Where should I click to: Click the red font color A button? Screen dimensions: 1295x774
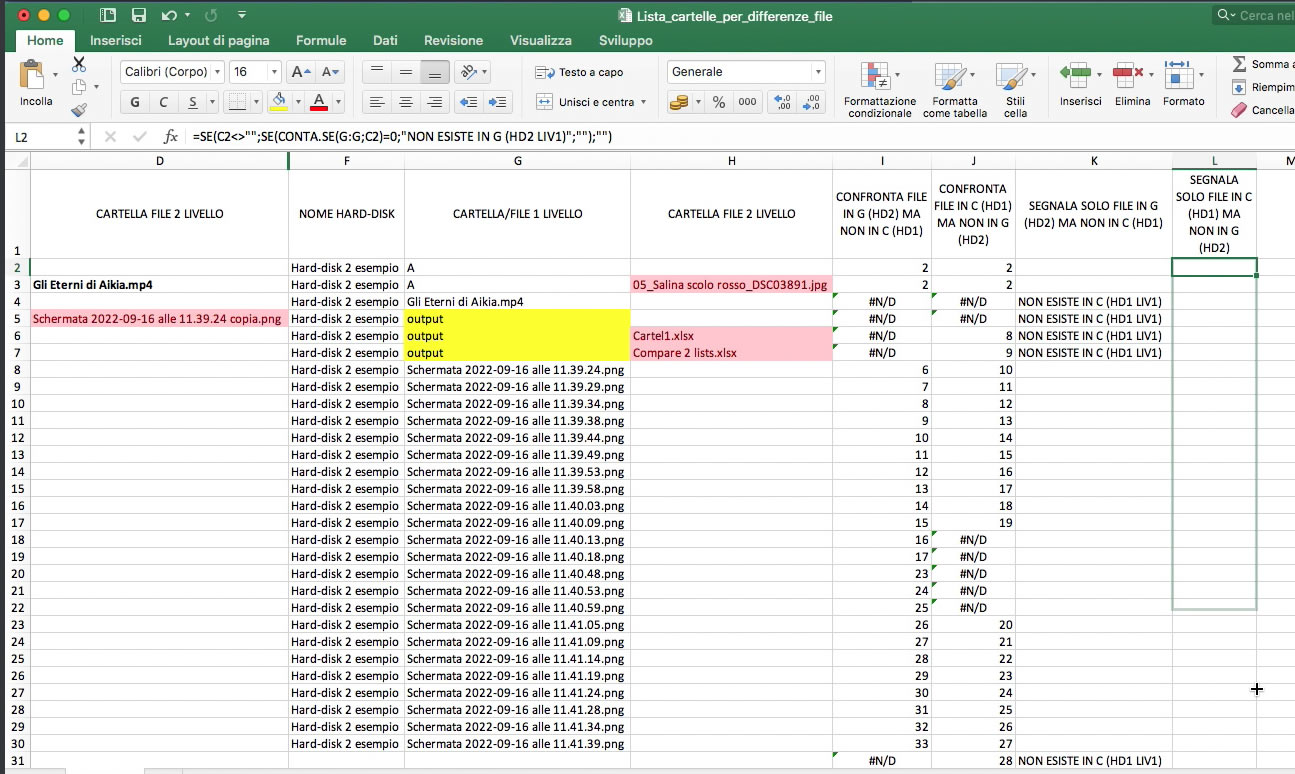[319, 102]
